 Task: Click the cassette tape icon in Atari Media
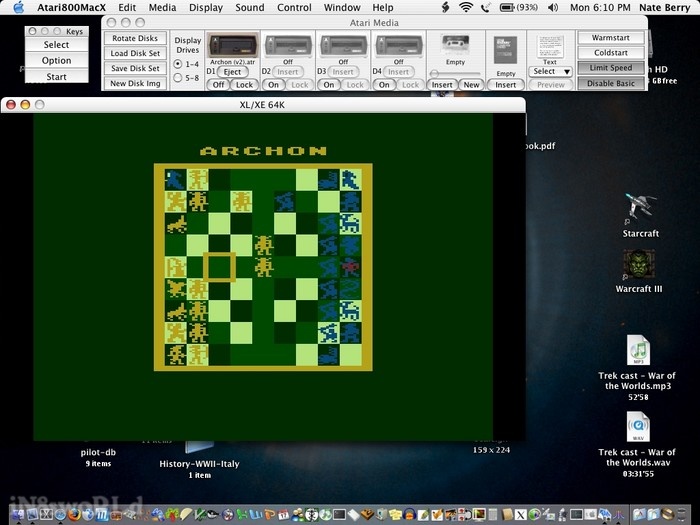455,45
